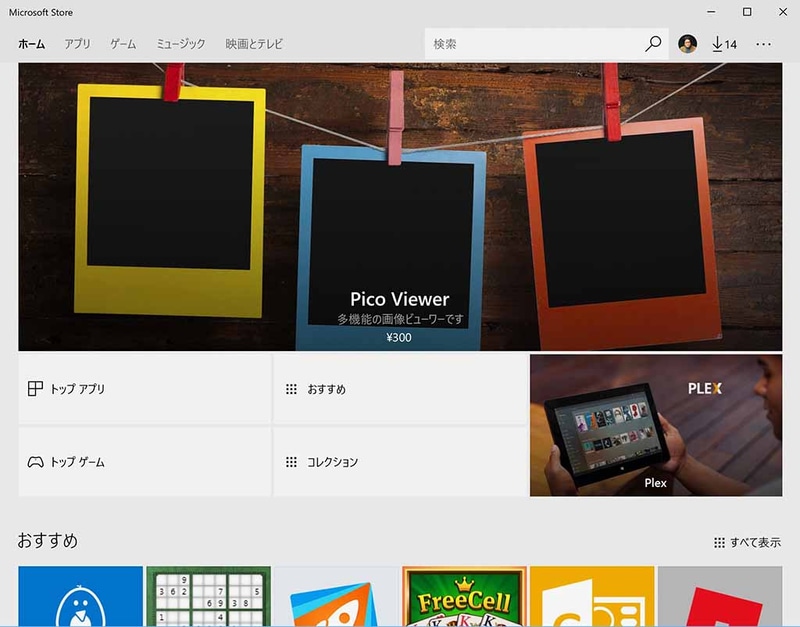Click the dots icon beside おすすめ tile

point(291,389)
